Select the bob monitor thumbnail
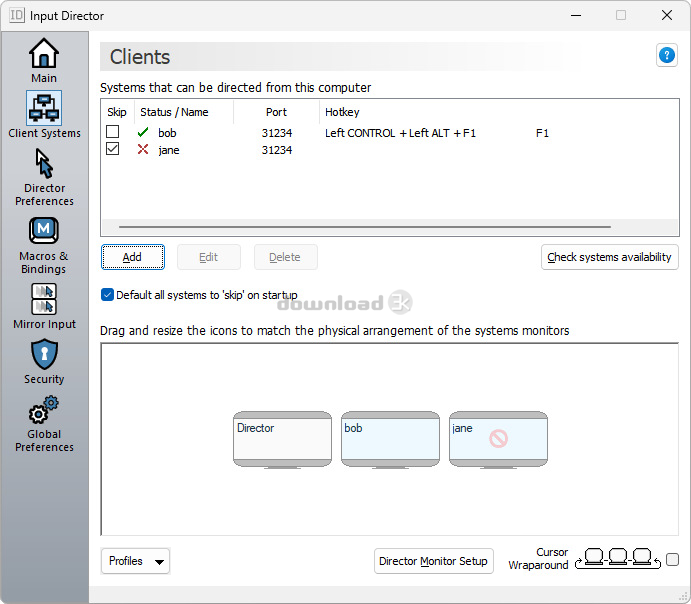The height and width of the screenshot is (604, 691). point(390,439)
